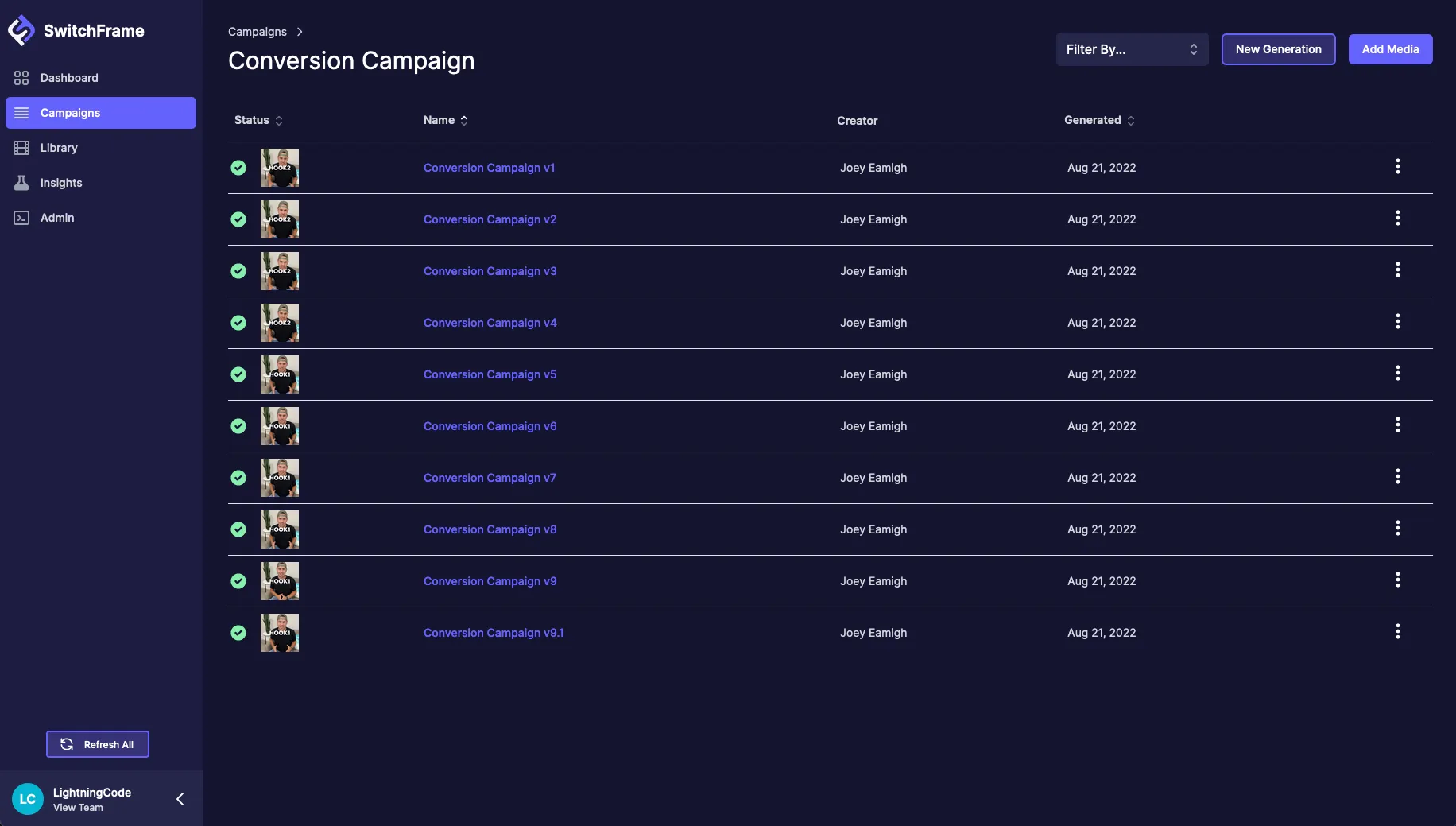Go to the Library section
Image resolution: width=1456 pixels, height=826 pixels.
tap(101, 148)
